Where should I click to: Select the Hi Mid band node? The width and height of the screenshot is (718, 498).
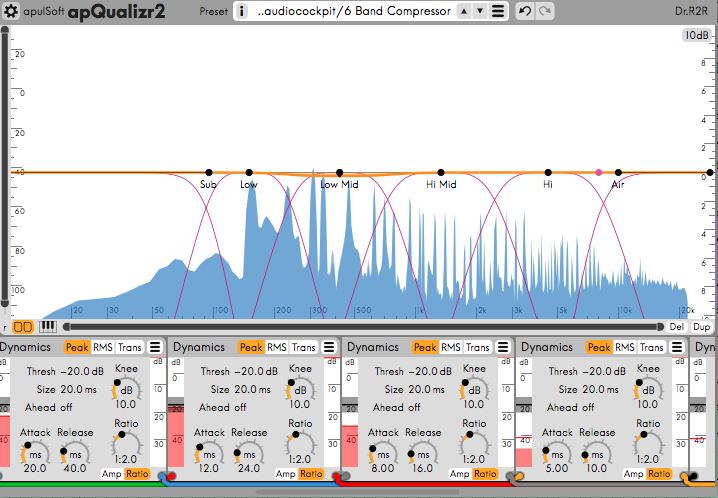(441, 173)
